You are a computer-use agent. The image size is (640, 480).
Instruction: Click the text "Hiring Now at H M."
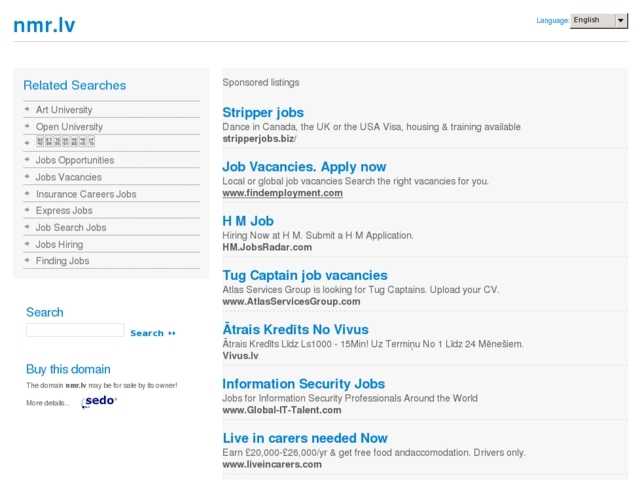tap(262, 236)
